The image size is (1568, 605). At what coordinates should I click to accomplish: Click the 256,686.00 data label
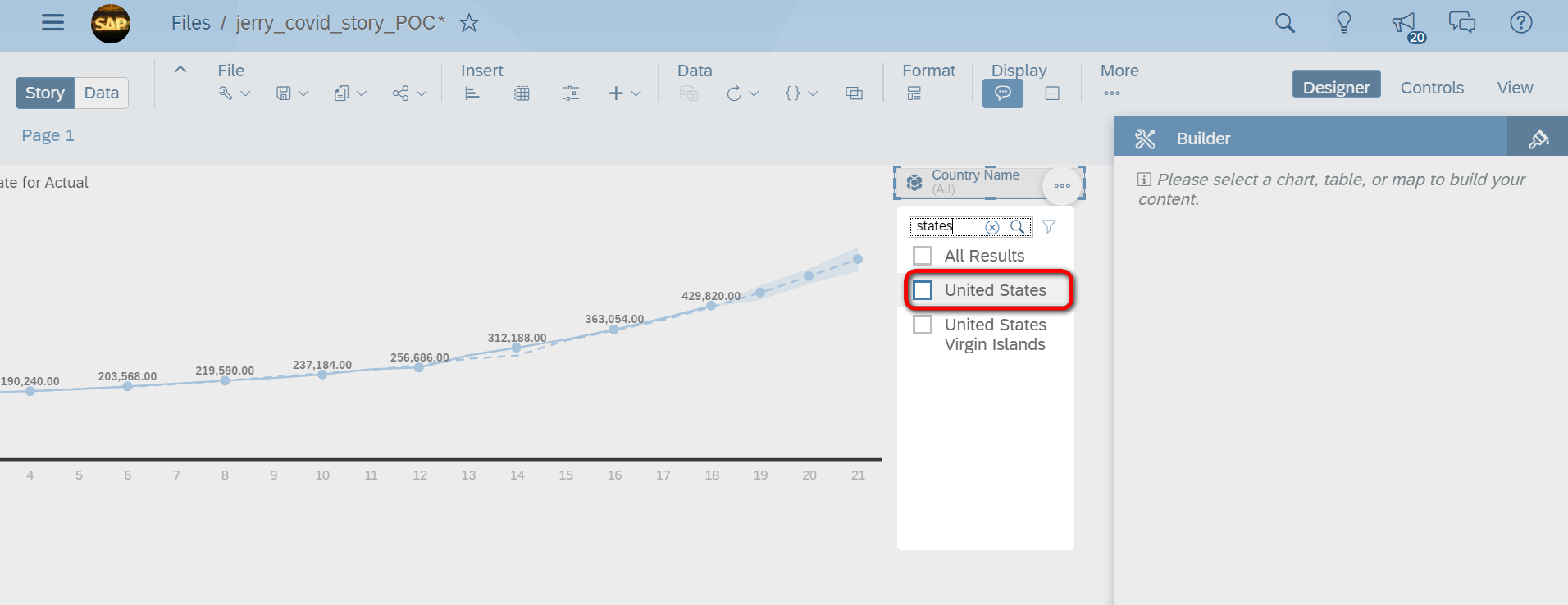420,357
